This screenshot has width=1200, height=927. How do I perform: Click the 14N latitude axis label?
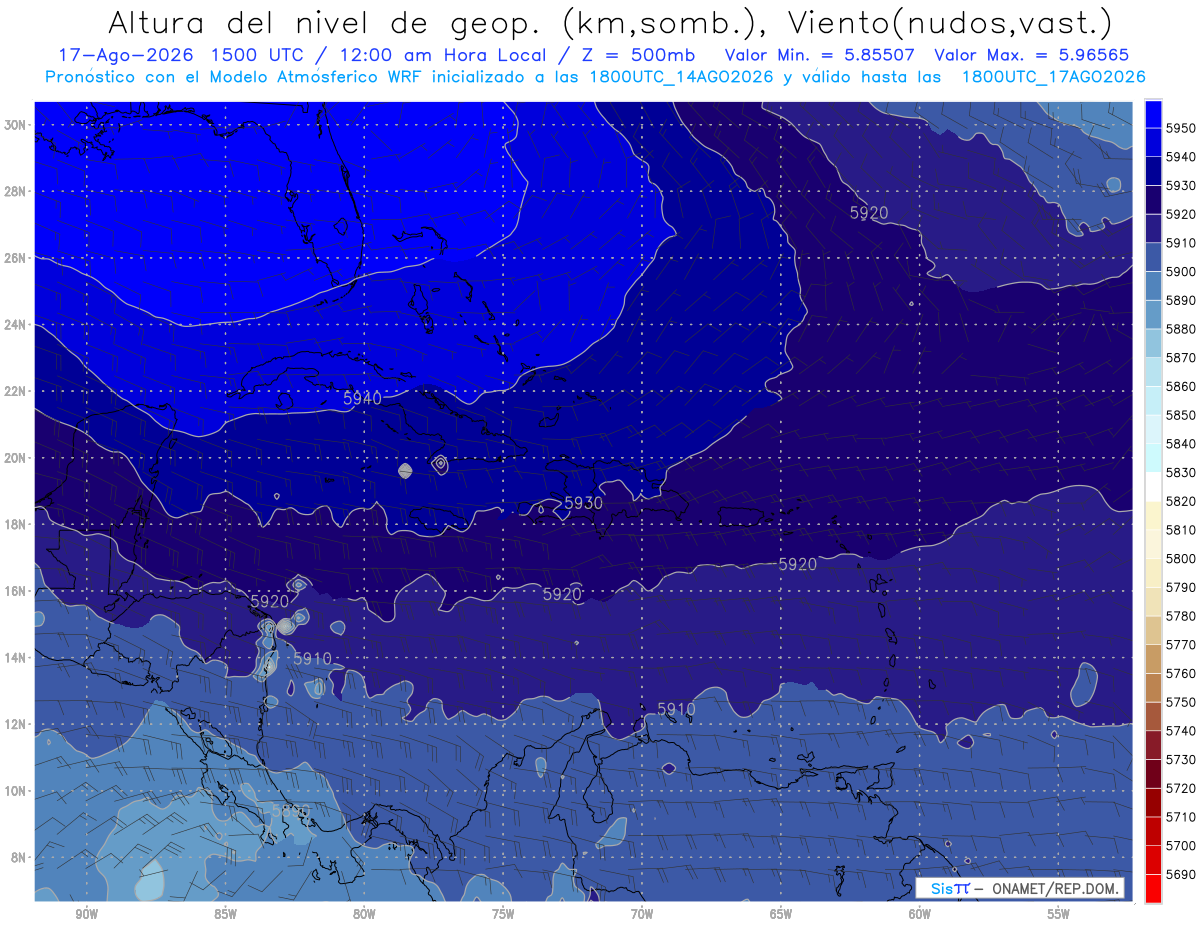click(16, 658)
